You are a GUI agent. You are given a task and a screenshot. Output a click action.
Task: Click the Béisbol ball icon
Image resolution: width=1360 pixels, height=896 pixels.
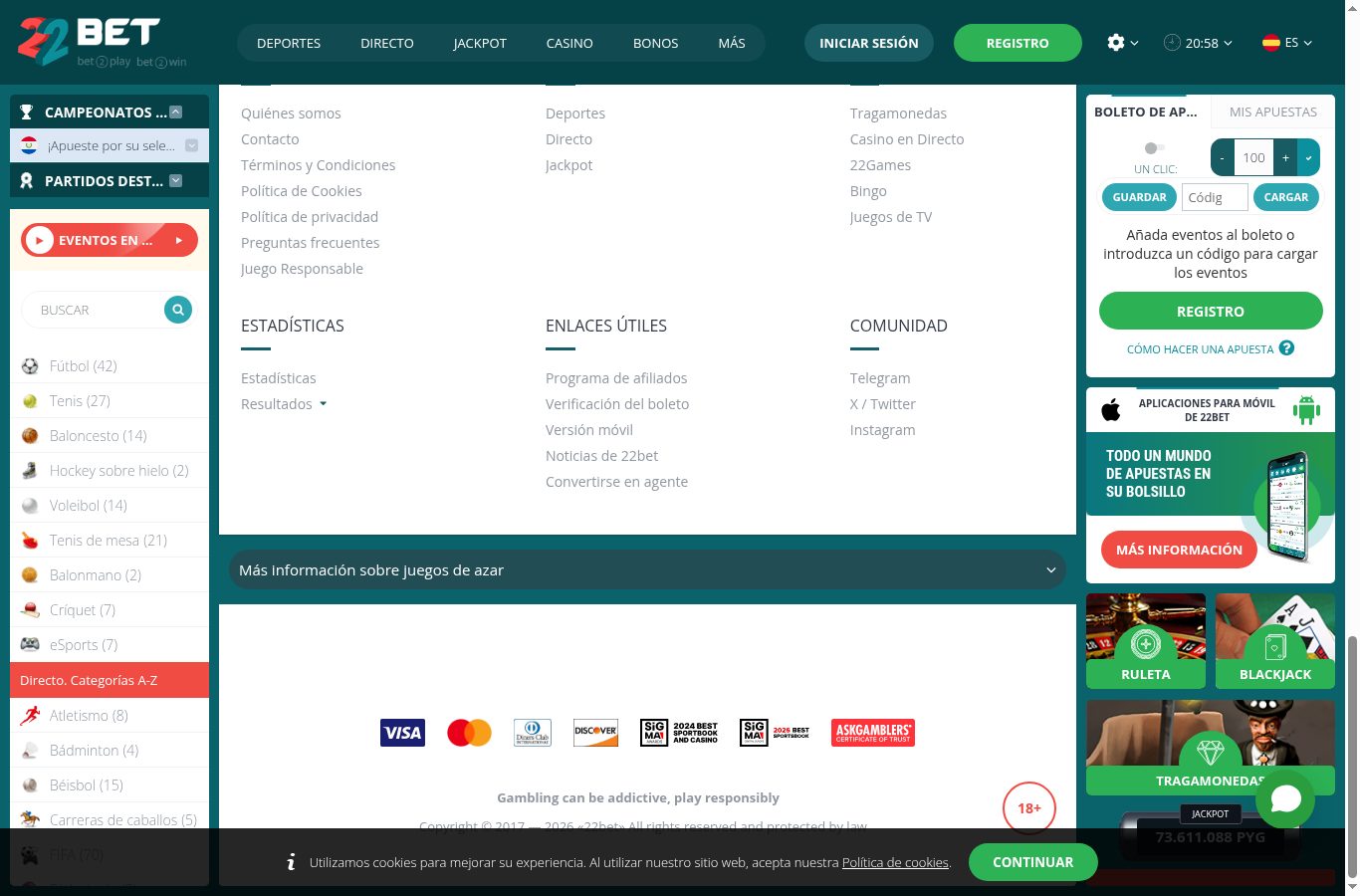coord(30,785)
